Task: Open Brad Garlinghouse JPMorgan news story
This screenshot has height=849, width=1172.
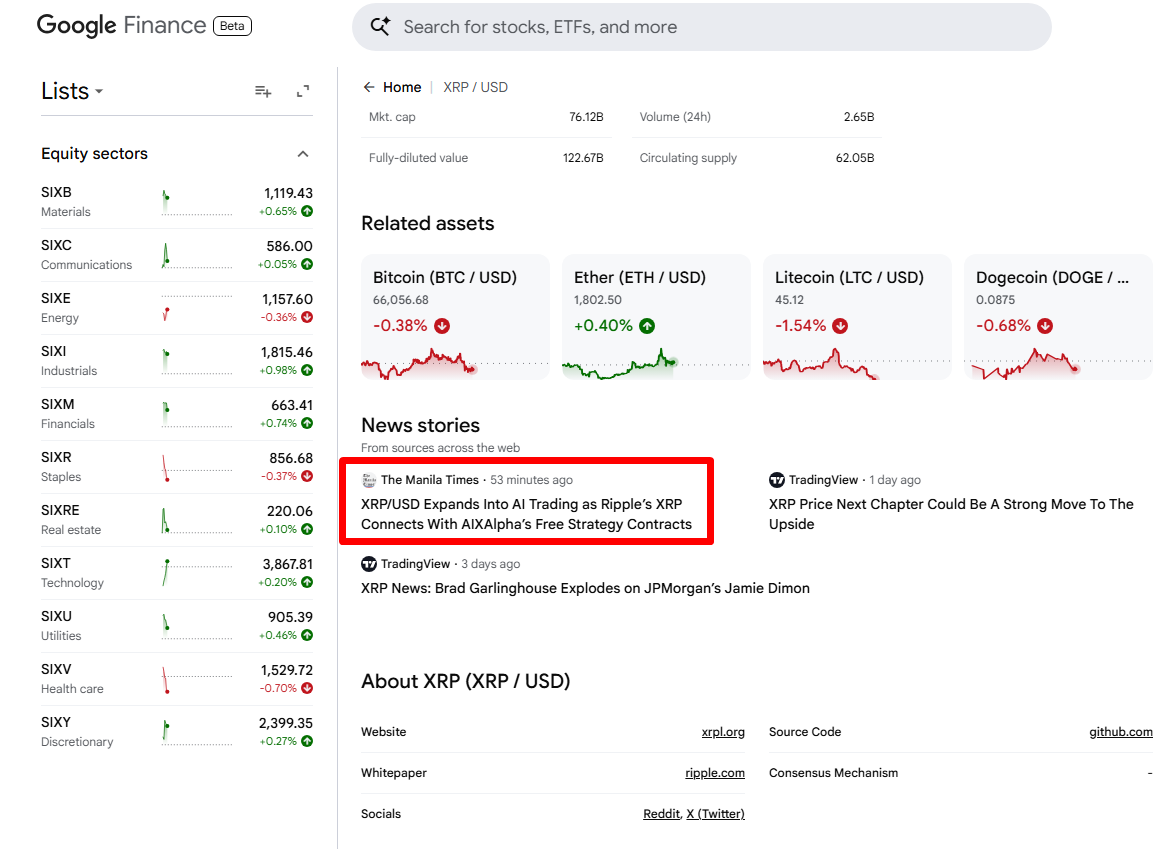Action: (x=585, y=588)
